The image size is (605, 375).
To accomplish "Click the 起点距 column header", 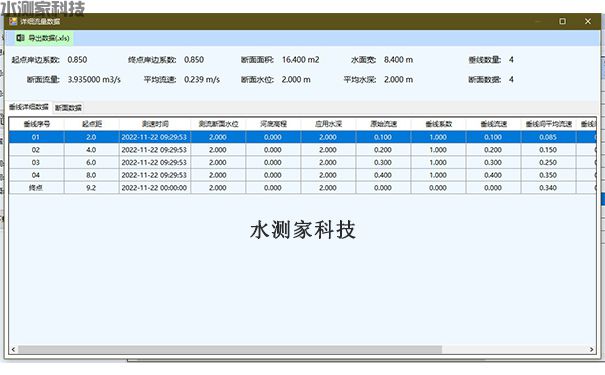I will [92, 124].
